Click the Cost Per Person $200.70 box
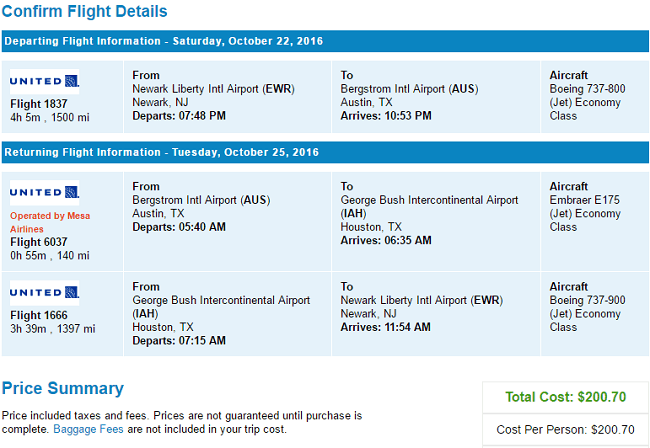This screenshot has height=448, width=650. pyautogui.click(x=565, y=429)
